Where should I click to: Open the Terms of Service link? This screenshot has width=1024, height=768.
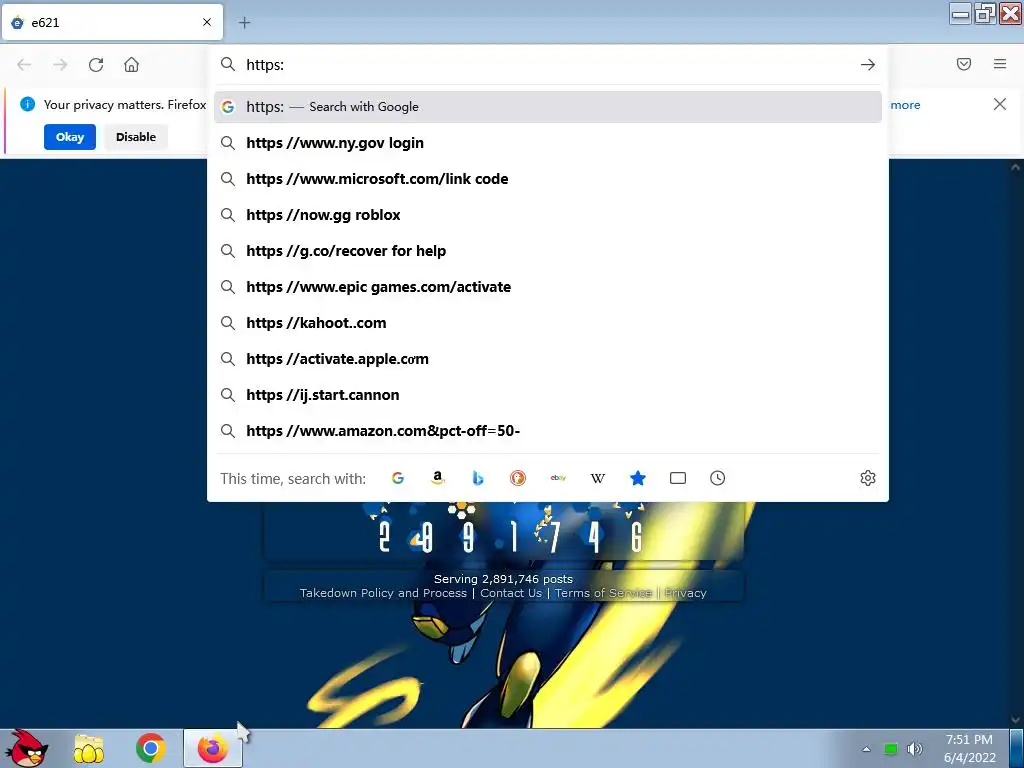(x=603, y=593)
